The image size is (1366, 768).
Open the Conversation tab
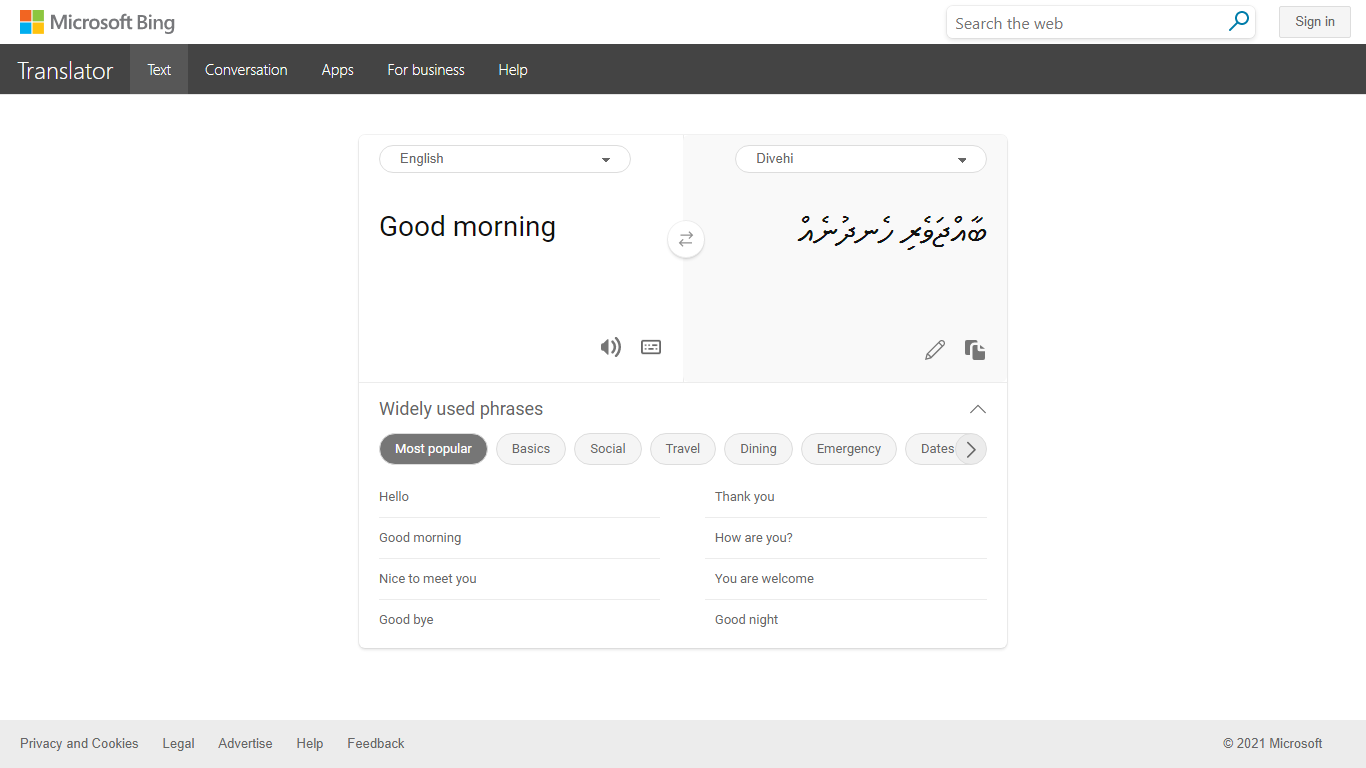246,69
